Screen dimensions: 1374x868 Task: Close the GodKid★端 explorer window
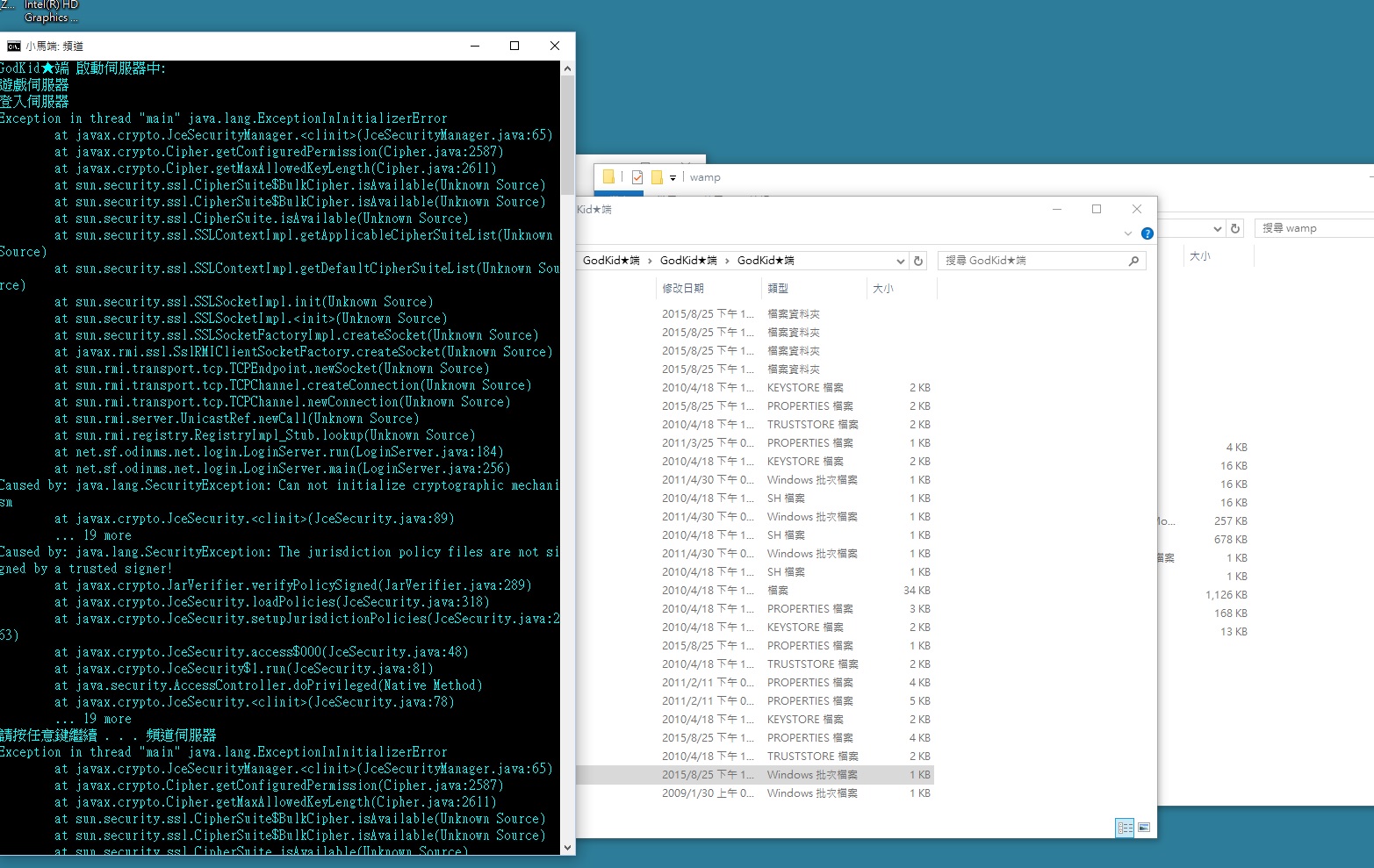click(x=1137, y=209)
